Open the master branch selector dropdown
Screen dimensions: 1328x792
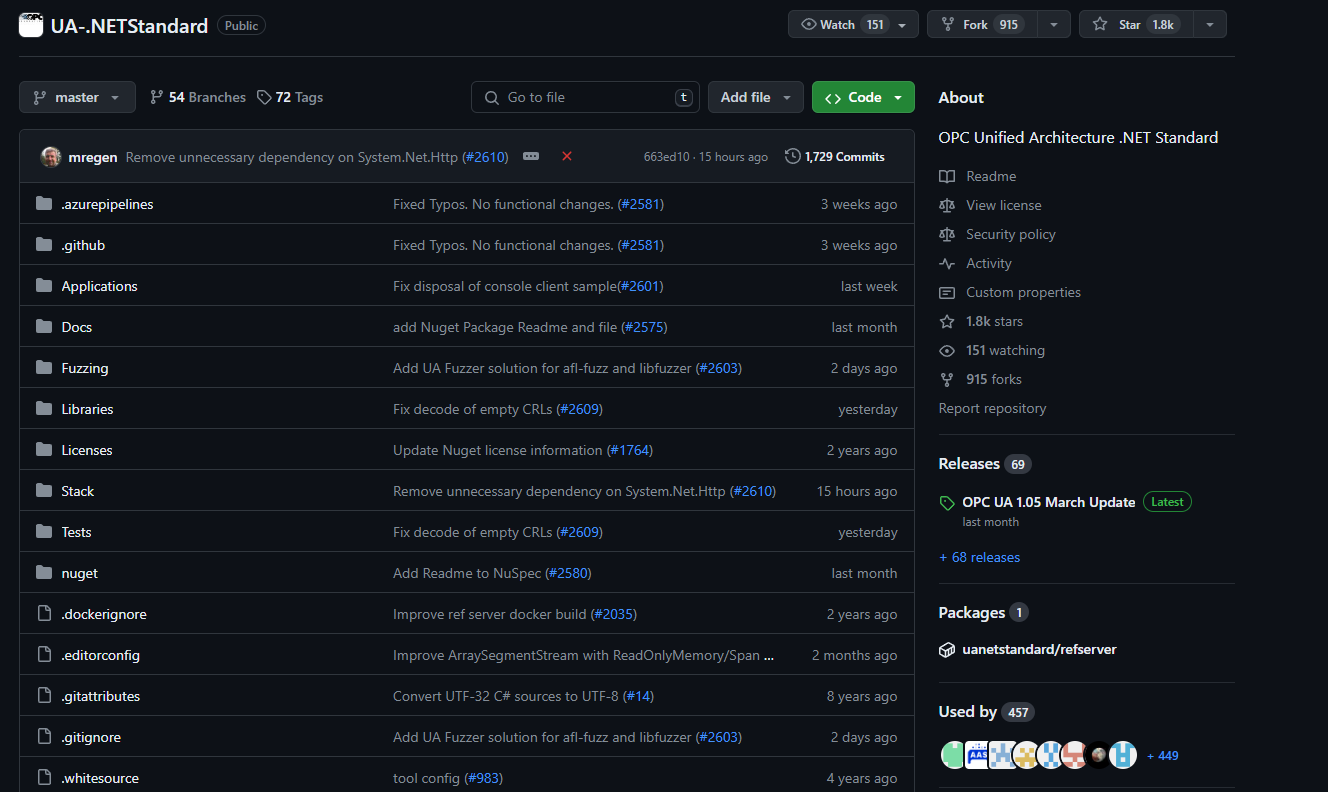click(x=77, y=97)
